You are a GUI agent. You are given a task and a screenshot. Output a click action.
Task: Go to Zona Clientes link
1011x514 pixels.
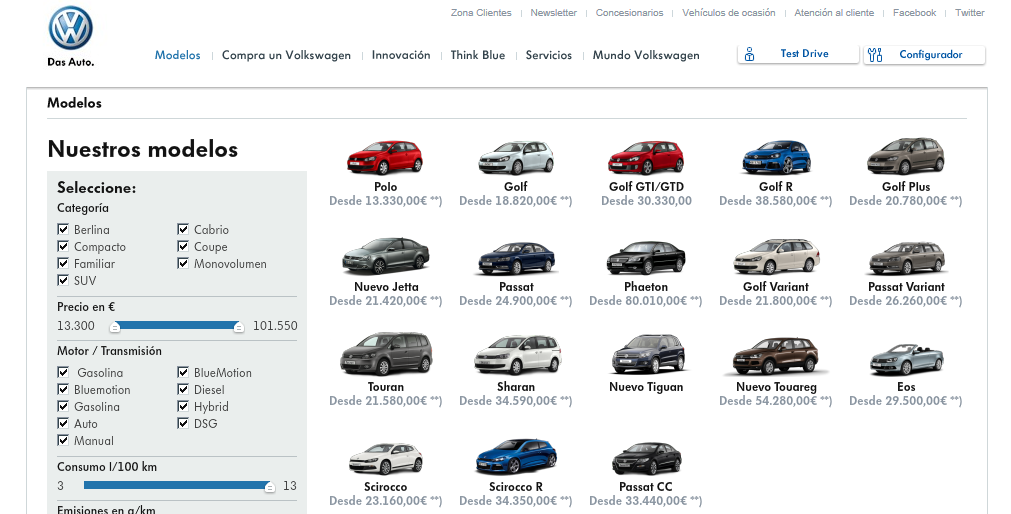pos(481,13)
